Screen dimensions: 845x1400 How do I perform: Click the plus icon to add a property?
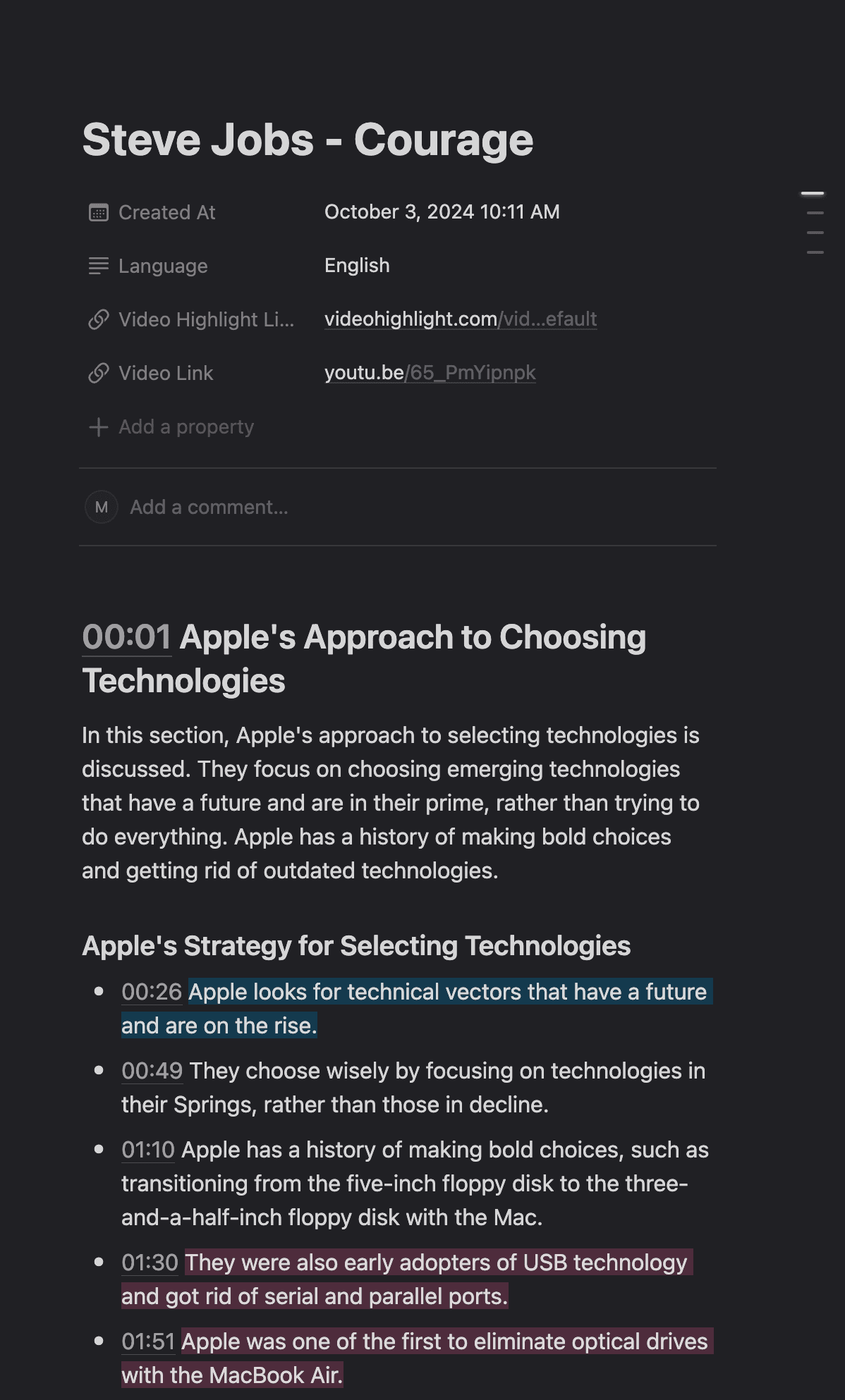[99, 426]
